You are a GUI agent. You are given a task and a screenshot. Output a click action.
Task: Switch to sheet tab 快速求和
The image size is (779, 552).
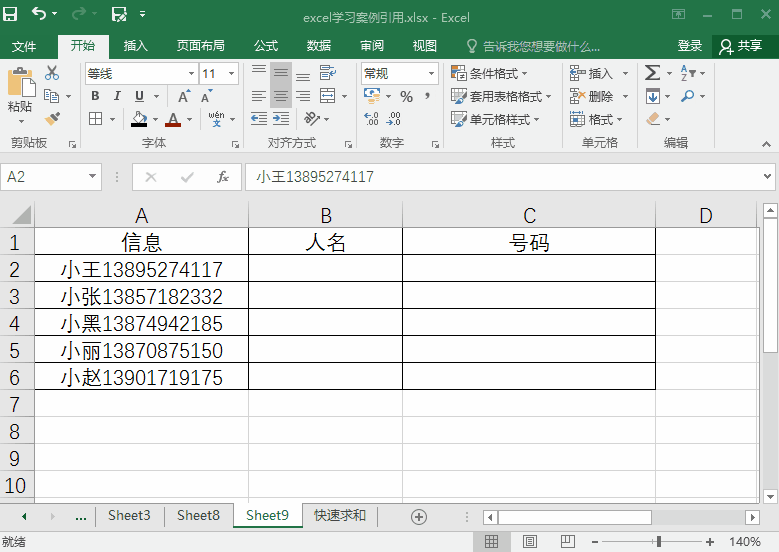click(340, 516)
